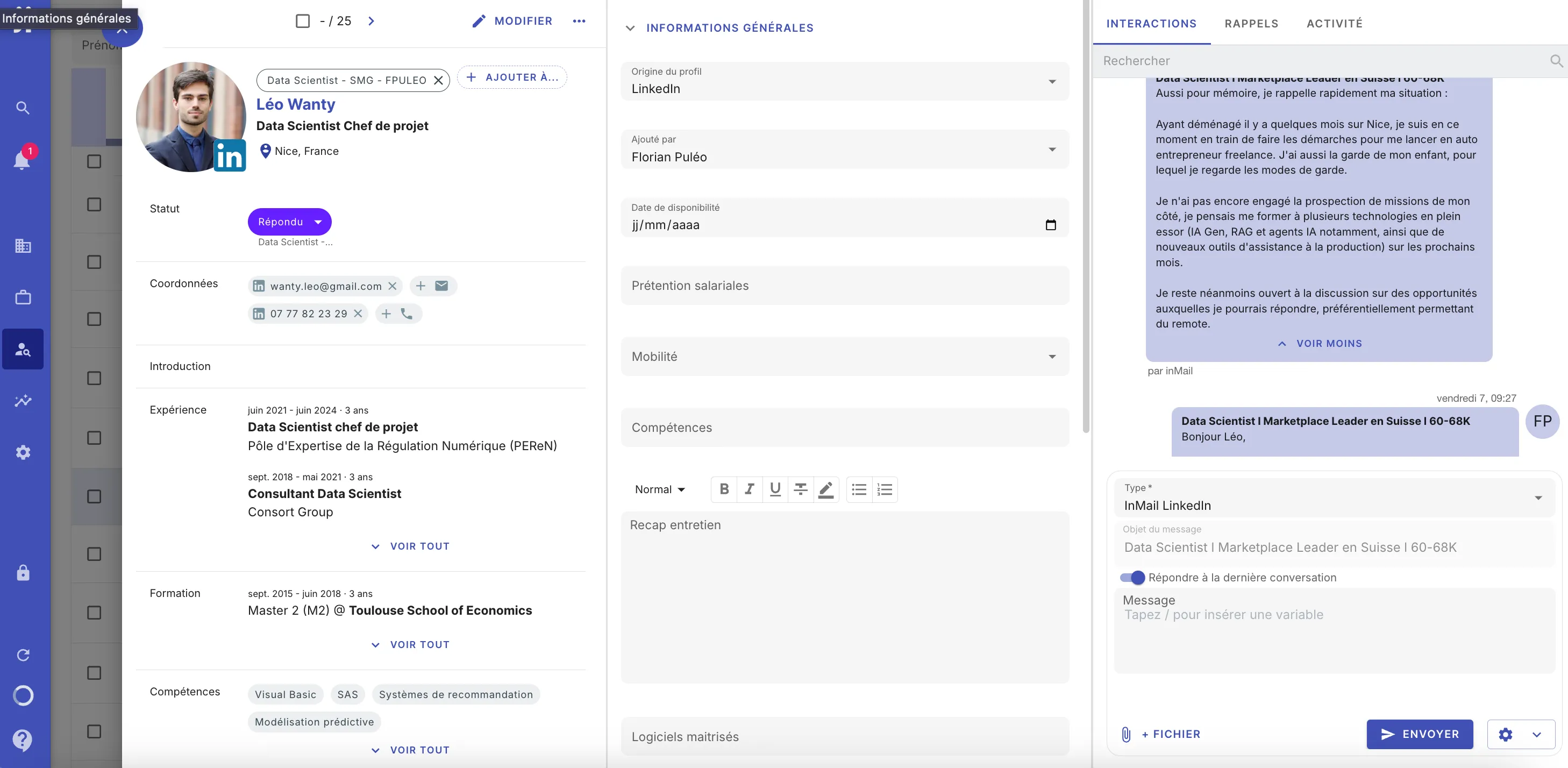Check the topmost row checkbox in the list
The width and height of the screenshot is (1568, 768).
(93, 162)
